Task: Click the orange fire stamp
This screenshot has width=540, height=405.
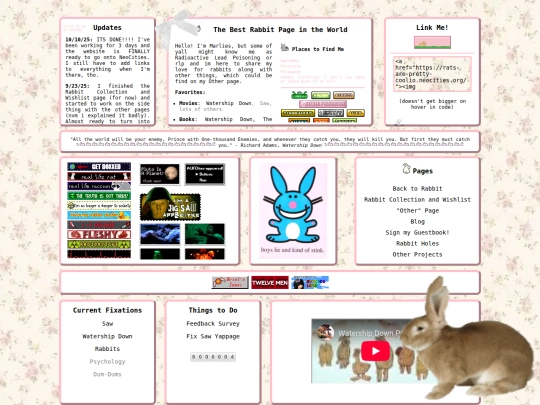Action: coord(205,254)
